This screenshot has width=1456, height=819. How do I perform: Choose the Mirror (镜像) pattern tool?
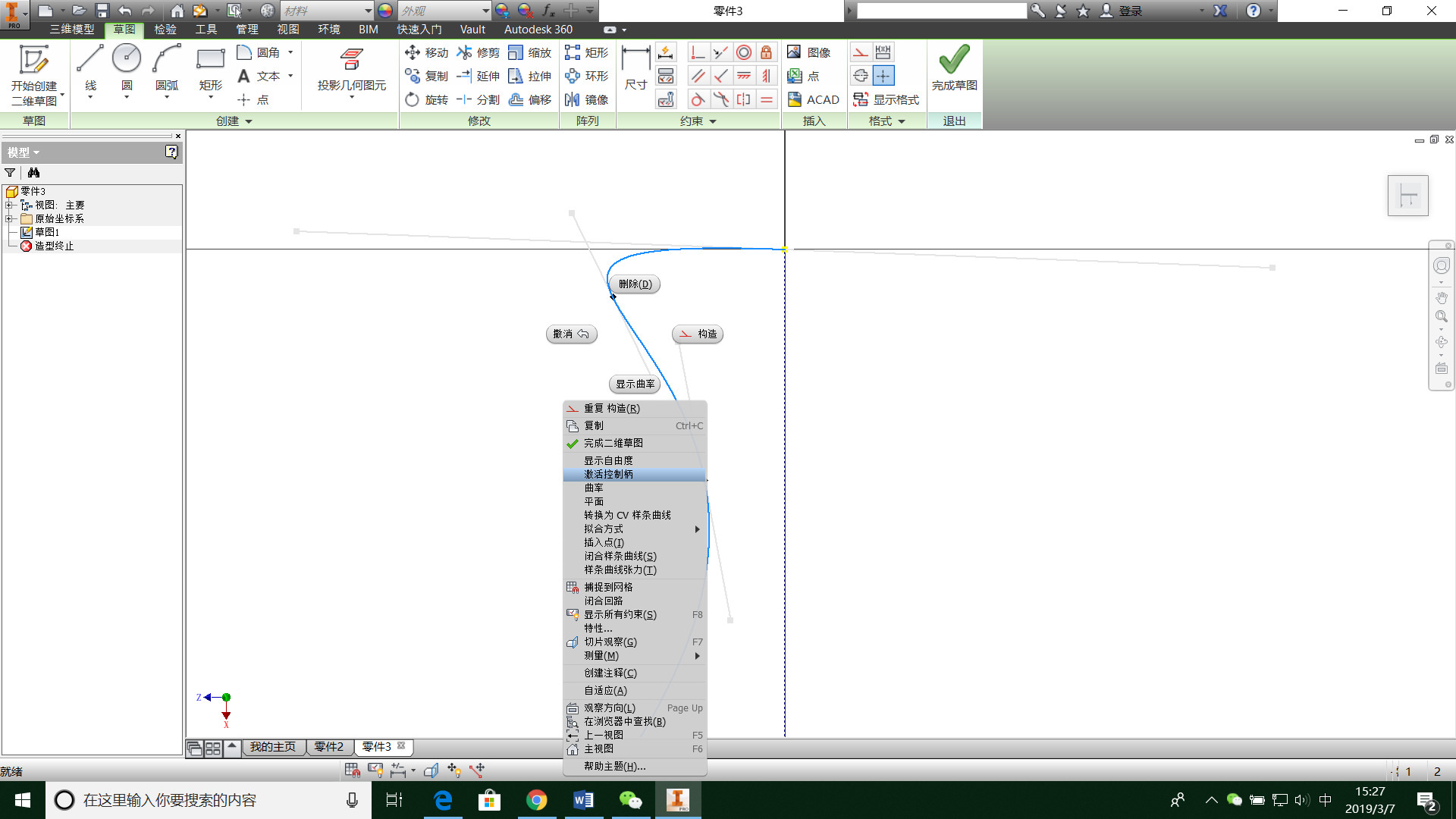click(586, 99)
